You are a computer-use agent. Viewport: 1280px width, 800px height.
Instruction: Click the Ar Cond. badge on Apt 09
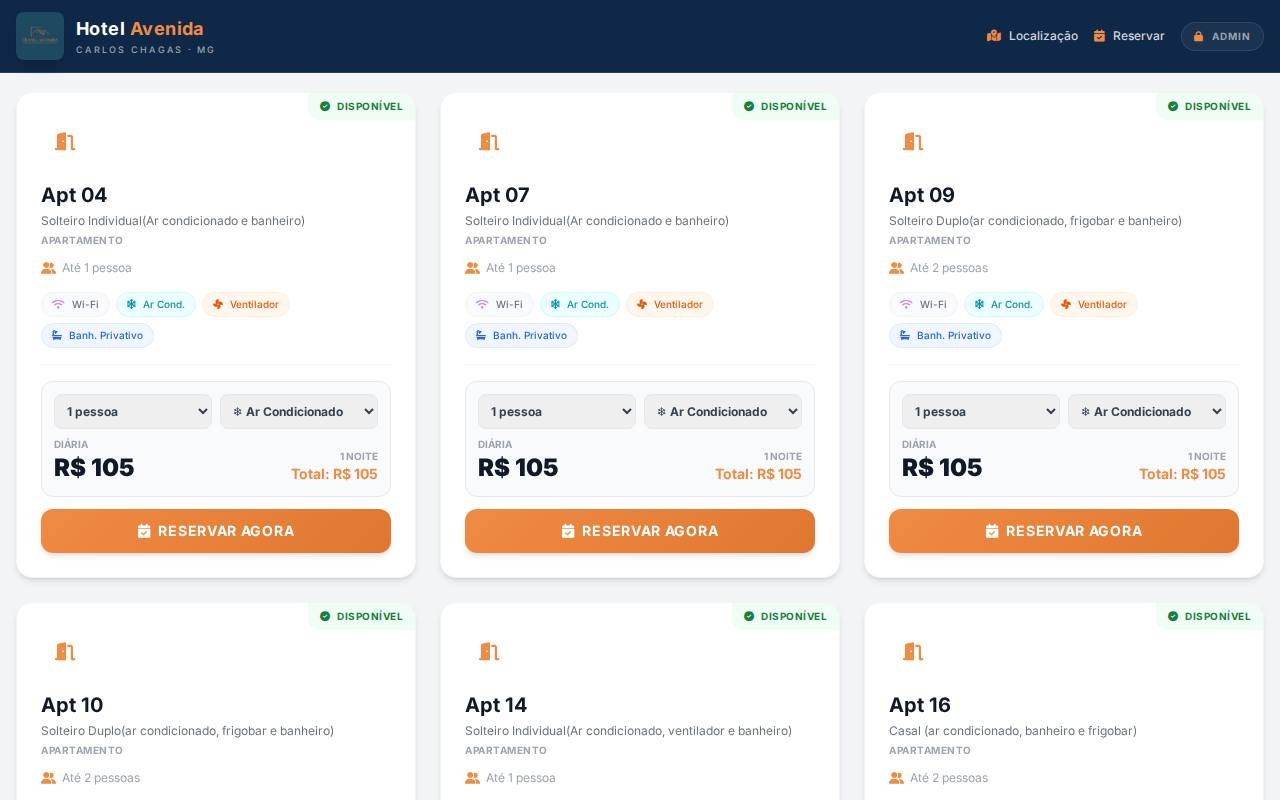click(x=1004, y=304)
